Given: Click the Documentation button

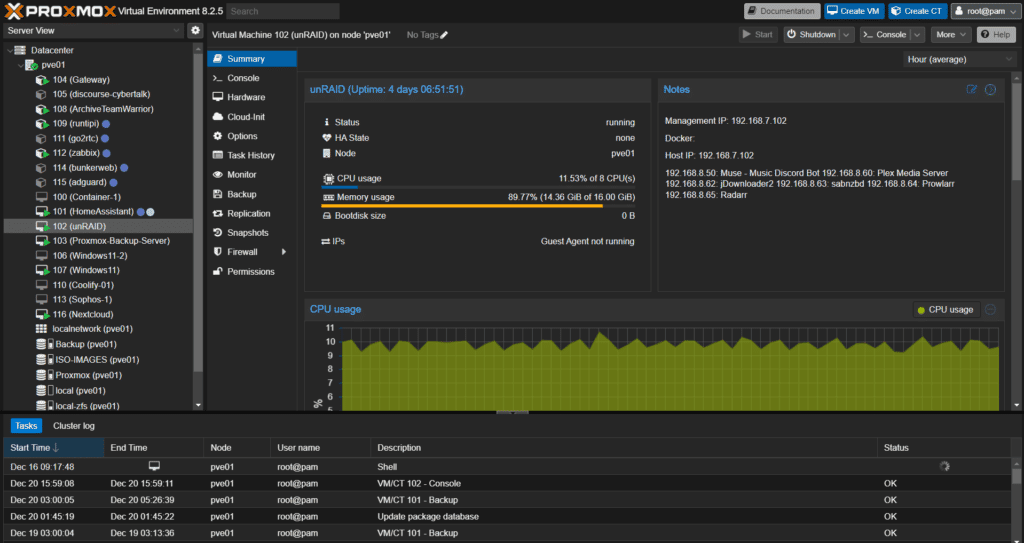Looking at the screenshot, I should click(x=782, y=11).
